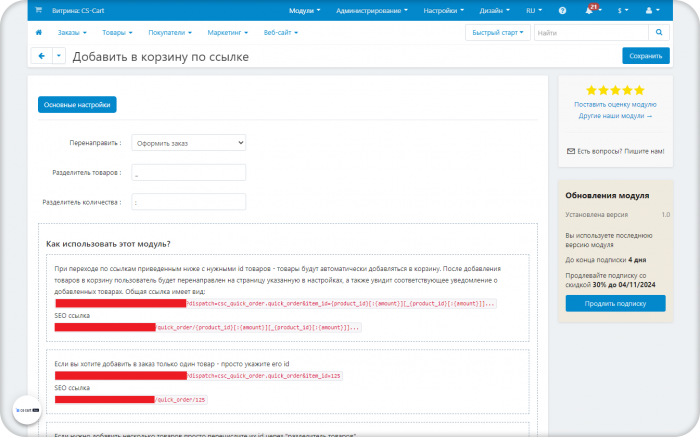Click the search magnifier button
This screenshot has height=437, width=700.
pos(659,32)
